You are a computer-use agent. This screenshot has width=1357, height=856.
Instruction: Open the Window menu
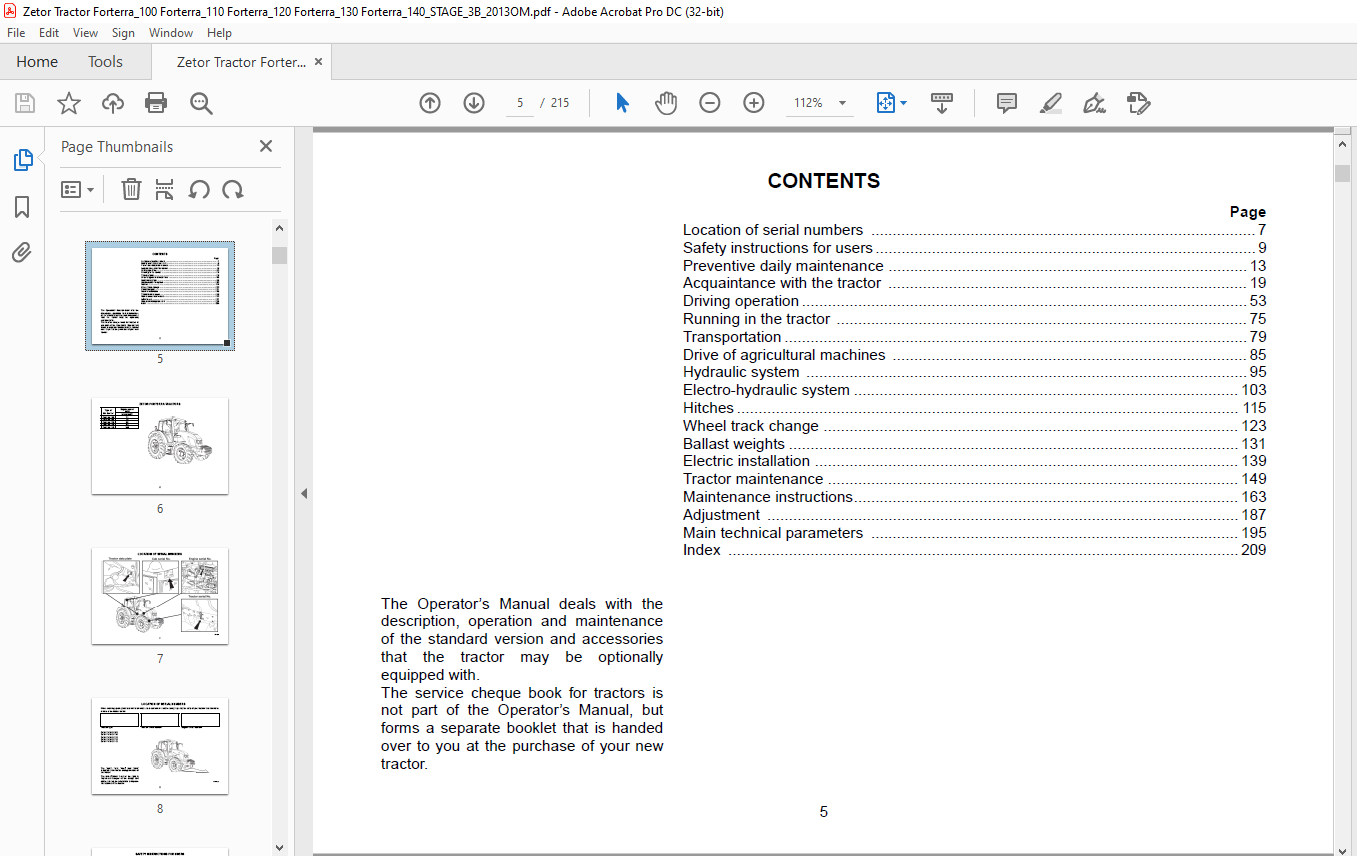(171, 33)
